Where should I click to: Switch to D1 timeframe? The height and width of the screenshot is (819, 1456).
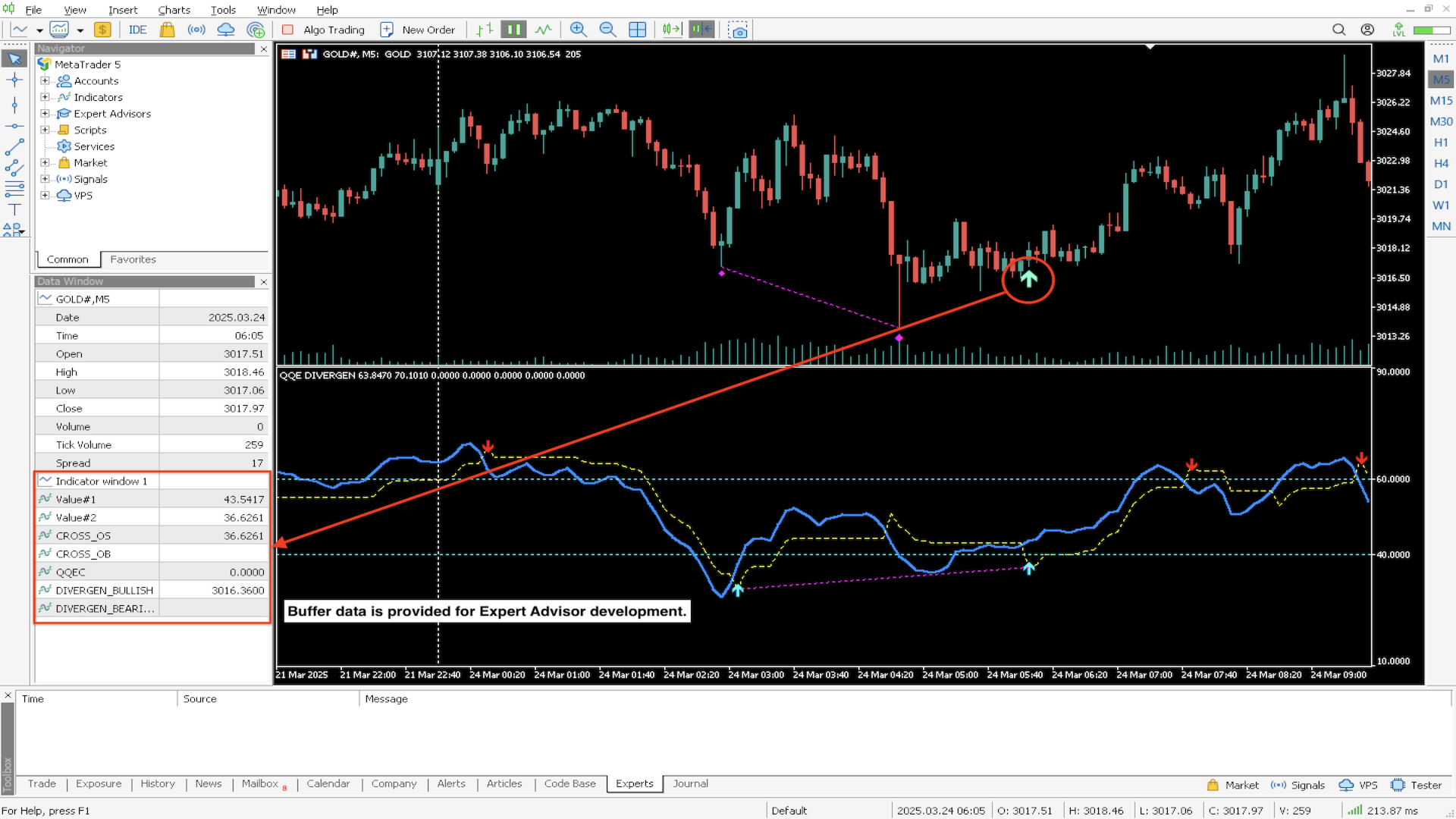click(x=1441, y=184)
